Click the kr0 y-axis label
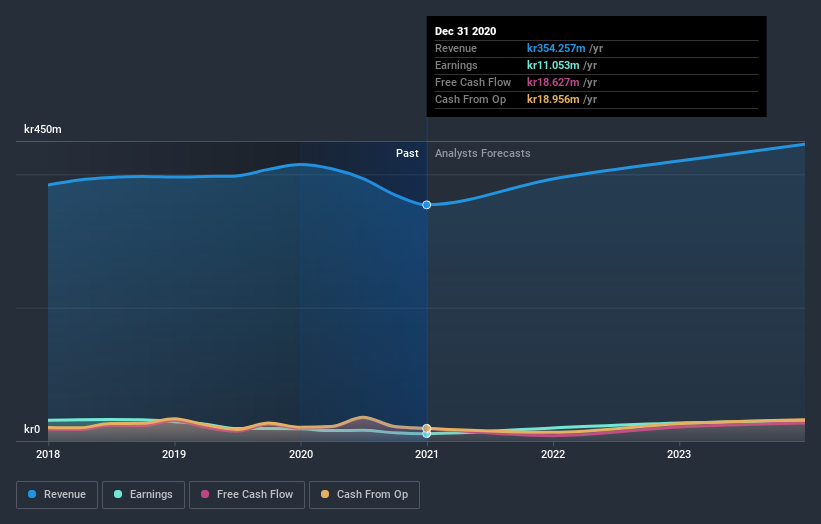Screen dimensions: 821x524 [32, 429]
